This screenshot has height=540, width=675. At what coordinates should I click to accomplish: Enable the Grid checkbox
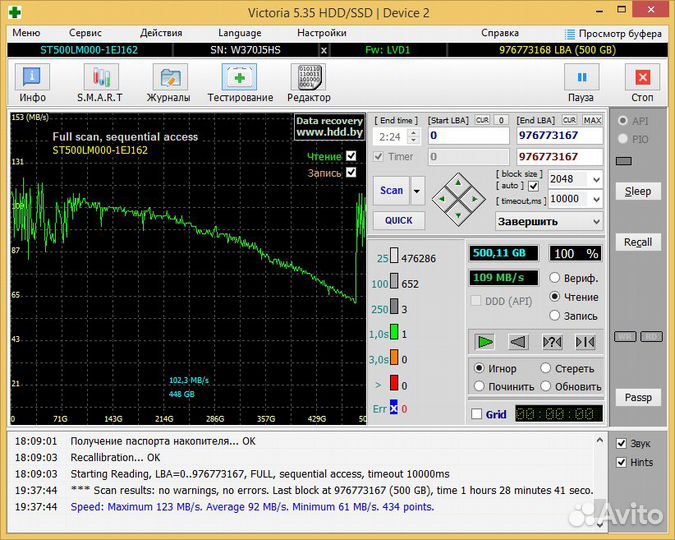point(476,414)
